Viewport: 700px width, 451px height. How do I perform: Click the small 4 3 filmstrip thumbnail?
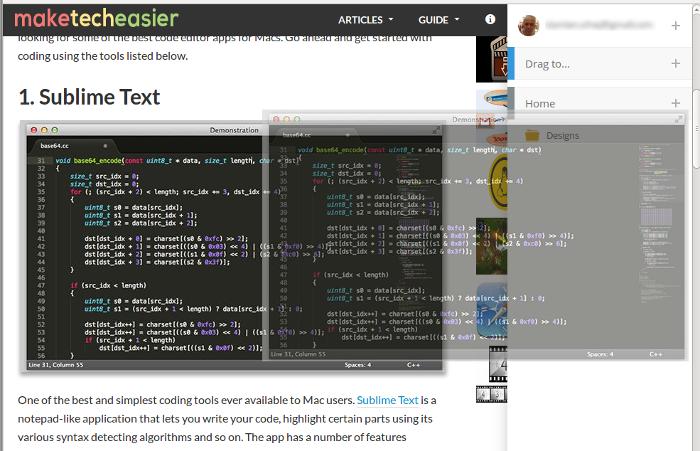tap(491, 394)
